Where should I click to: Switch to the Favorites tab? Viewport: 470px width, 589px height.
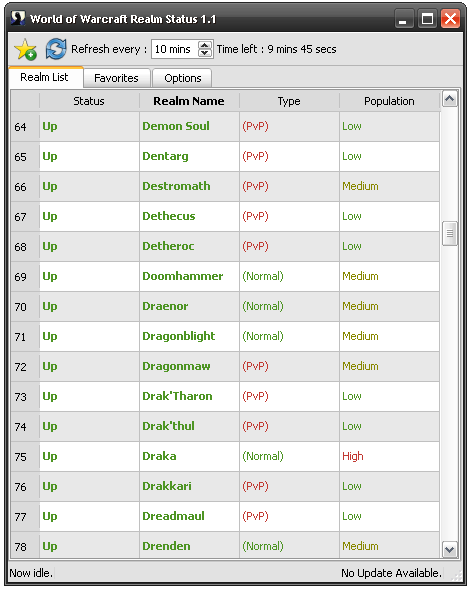tap(116, 78)
